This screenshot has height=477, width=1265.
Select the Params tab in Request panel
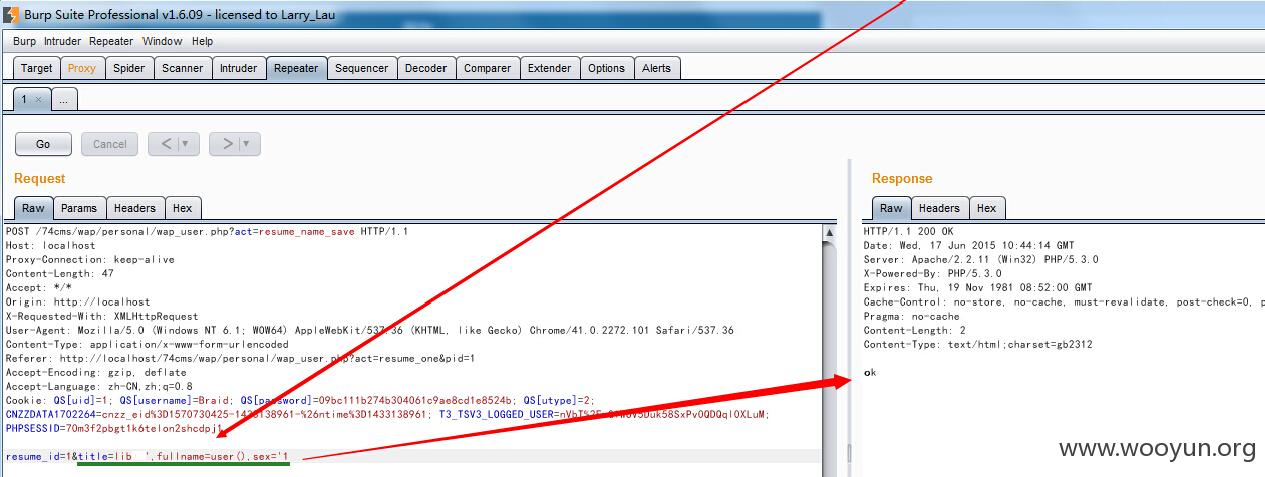[x=79, y=208]
